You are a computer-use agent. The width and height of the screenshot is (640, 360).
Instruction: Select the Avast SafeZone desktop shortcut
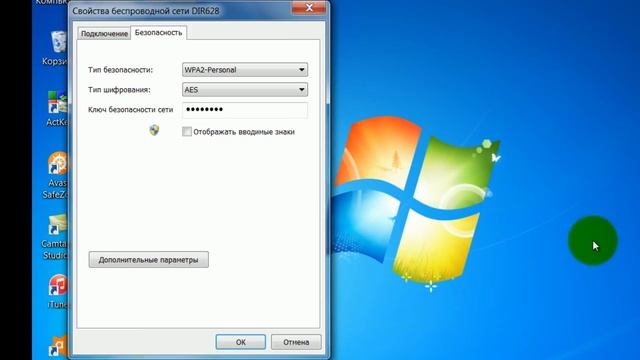click(x=56, y=176)
